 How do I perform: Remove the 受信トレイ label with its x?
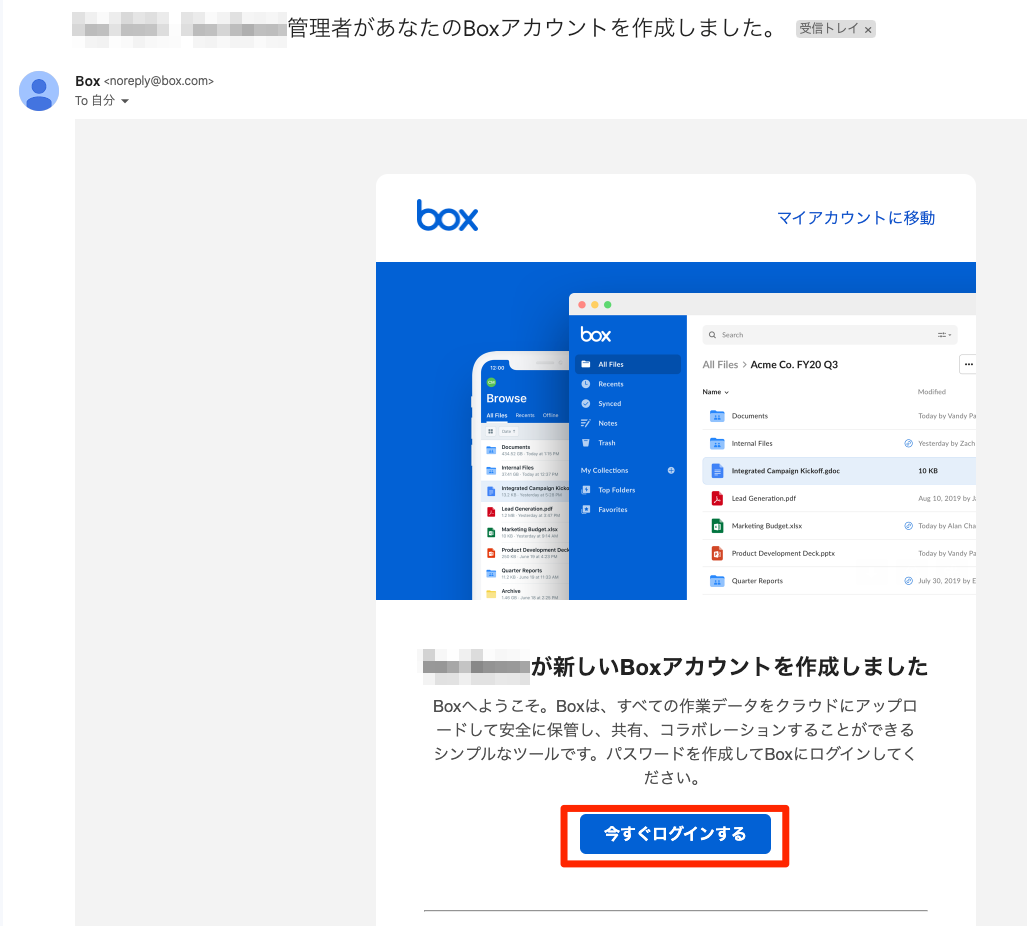click(868, 29)
